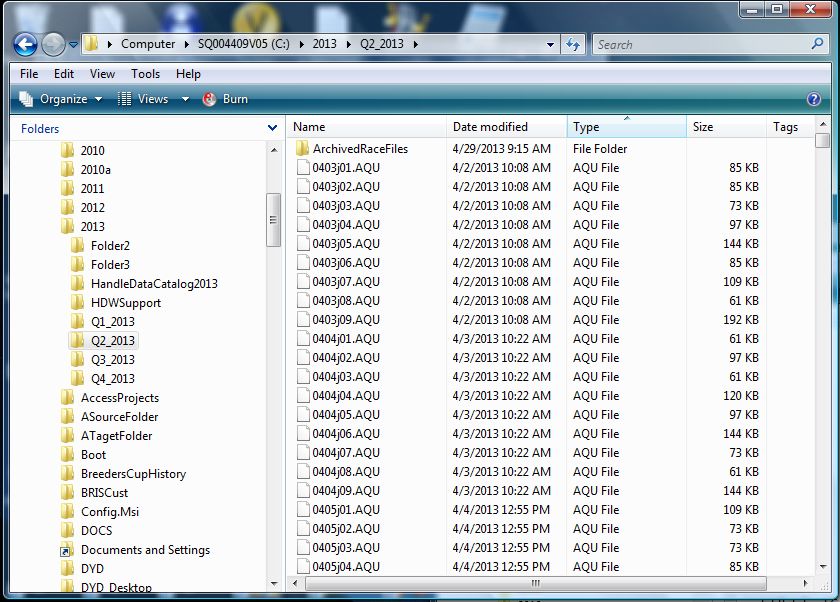Select the 0404j04.AQU file icon

303,396
